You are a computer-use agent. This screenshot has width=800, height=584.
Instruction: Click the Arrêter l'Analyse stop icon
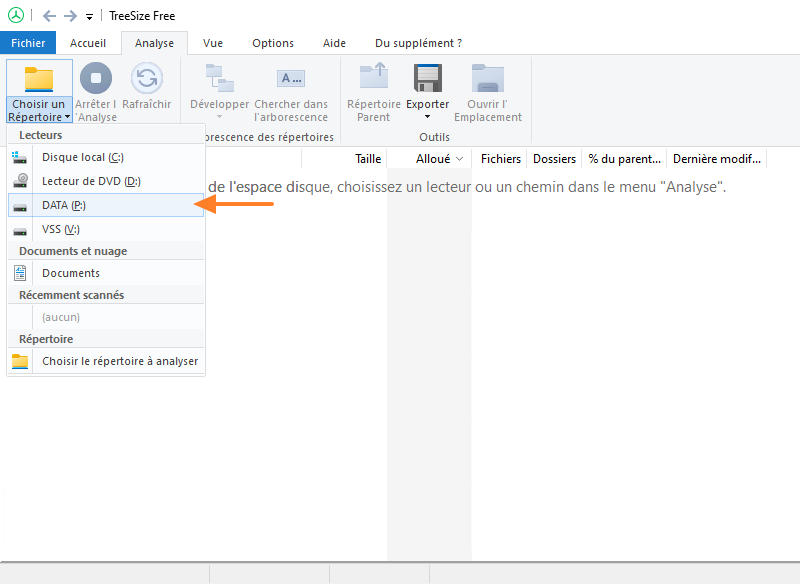95,79
